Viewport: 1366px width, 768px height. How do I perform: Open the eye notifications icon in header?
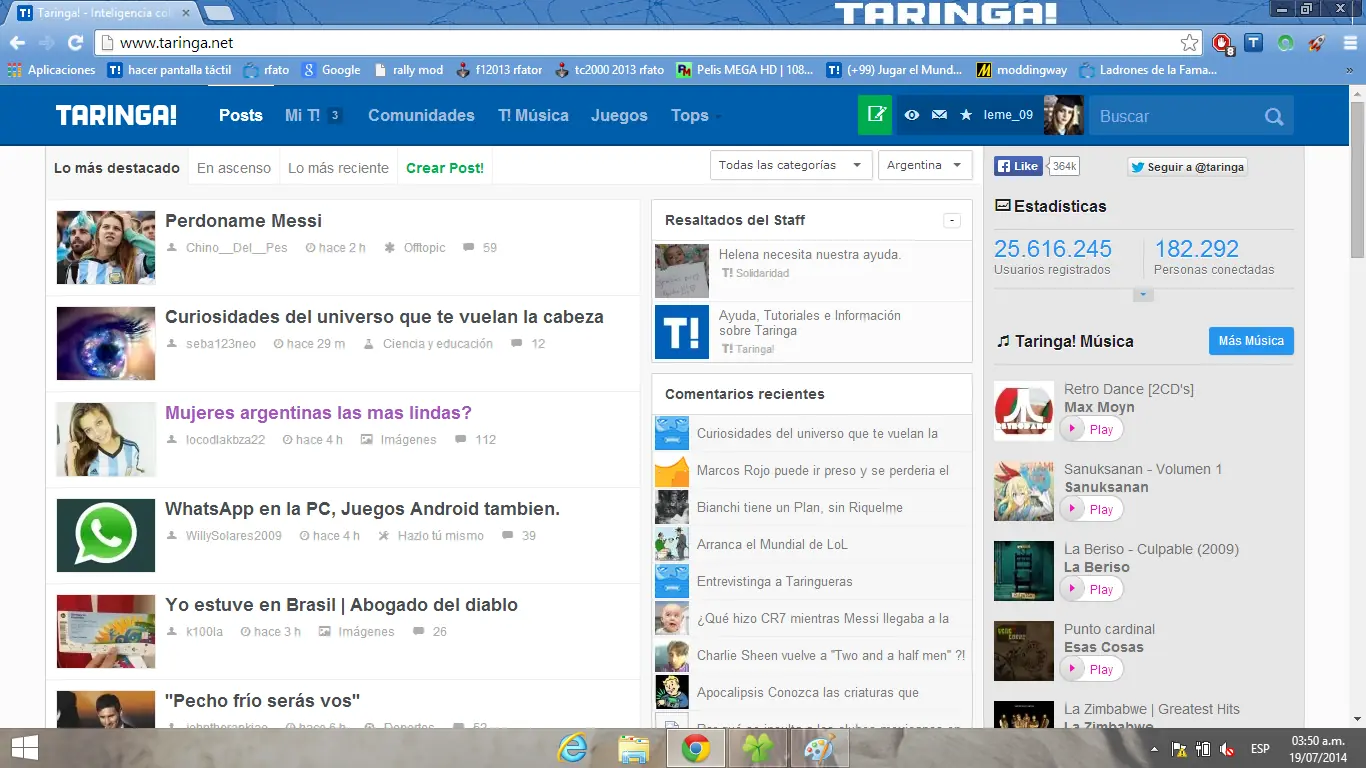tap(912, 115)
